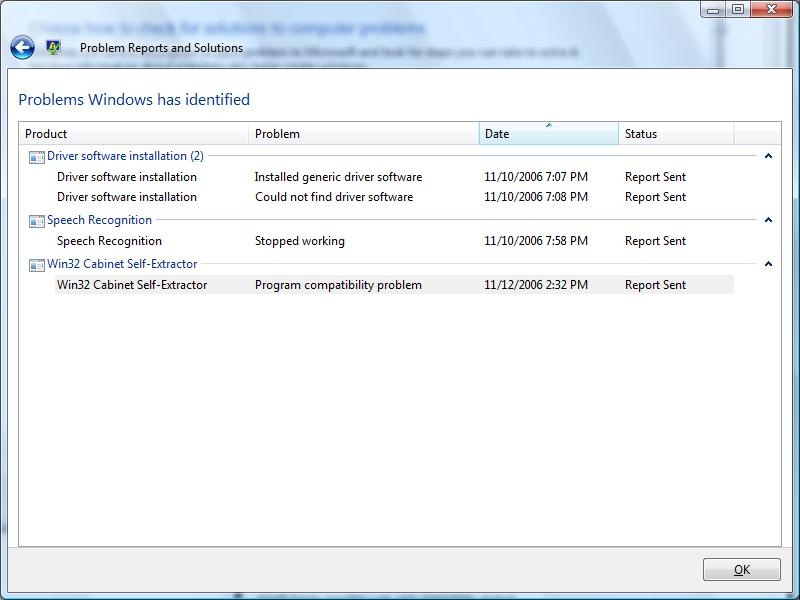Select the Win32 Cabinet Self-Extractor product row
This screenshot has height=600, width=800.
click(132, 285)
